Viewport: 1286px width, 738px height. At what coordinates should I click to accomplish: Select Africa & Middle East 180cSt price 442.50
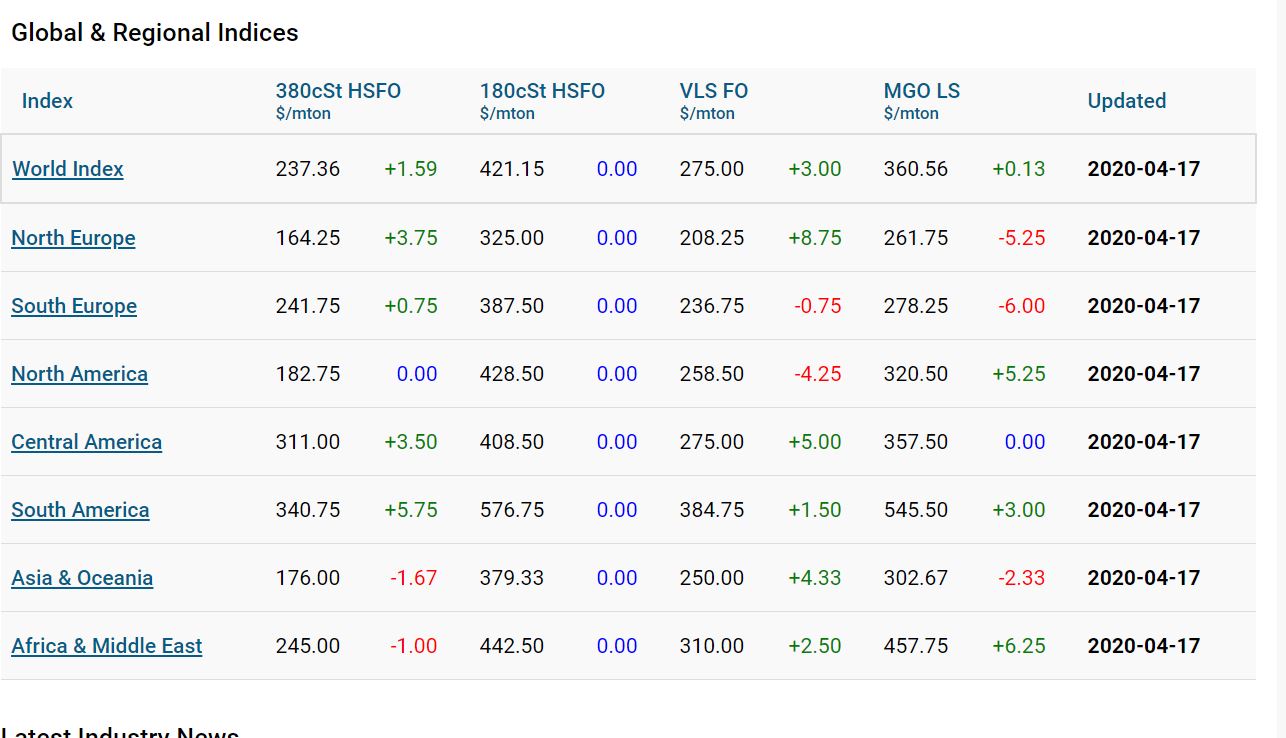pyautogui.click(x=512, y=646)
